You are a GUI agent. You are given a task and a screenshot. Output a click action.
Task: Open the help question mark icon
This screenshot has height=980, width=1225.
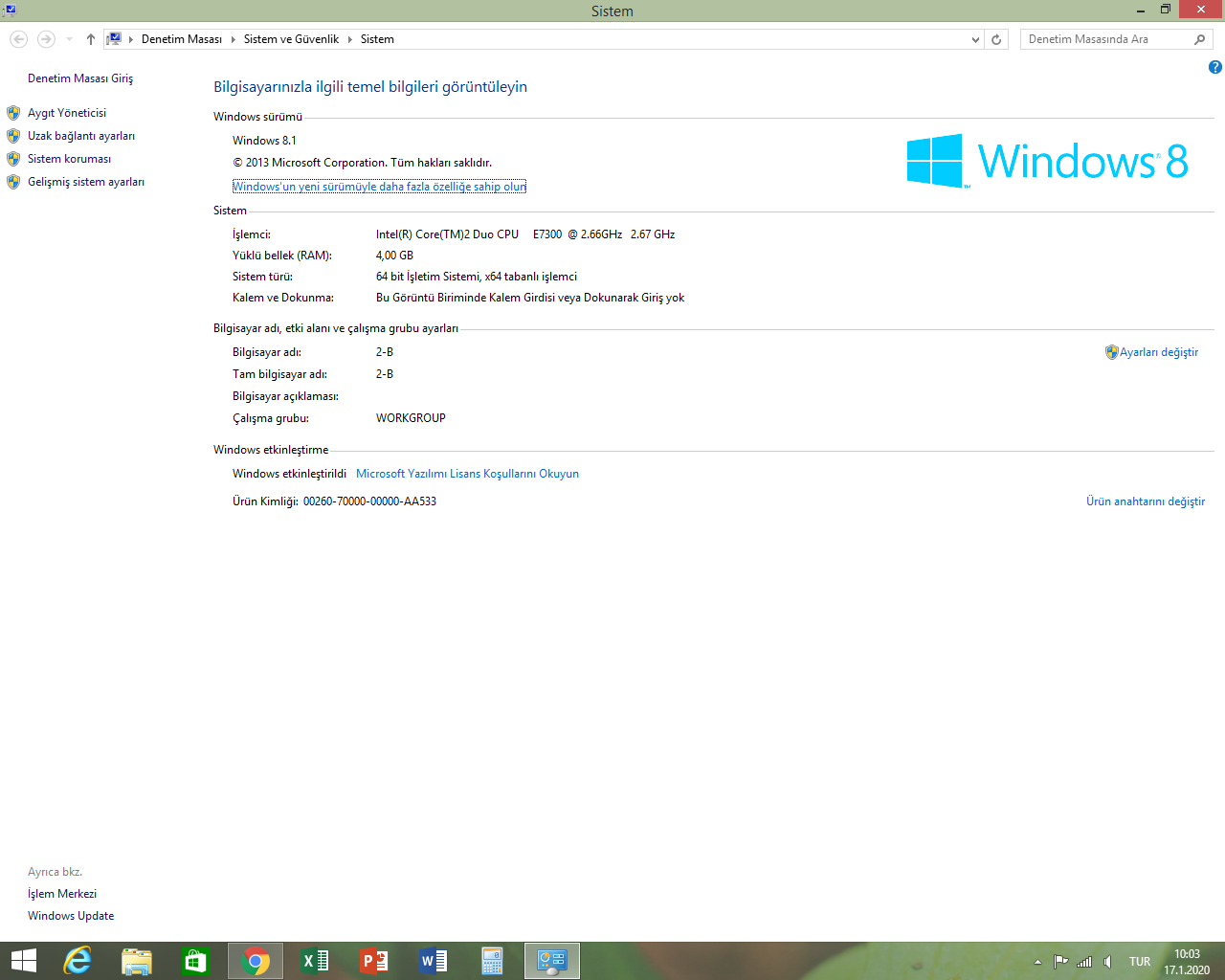[x=1214, y=67]
